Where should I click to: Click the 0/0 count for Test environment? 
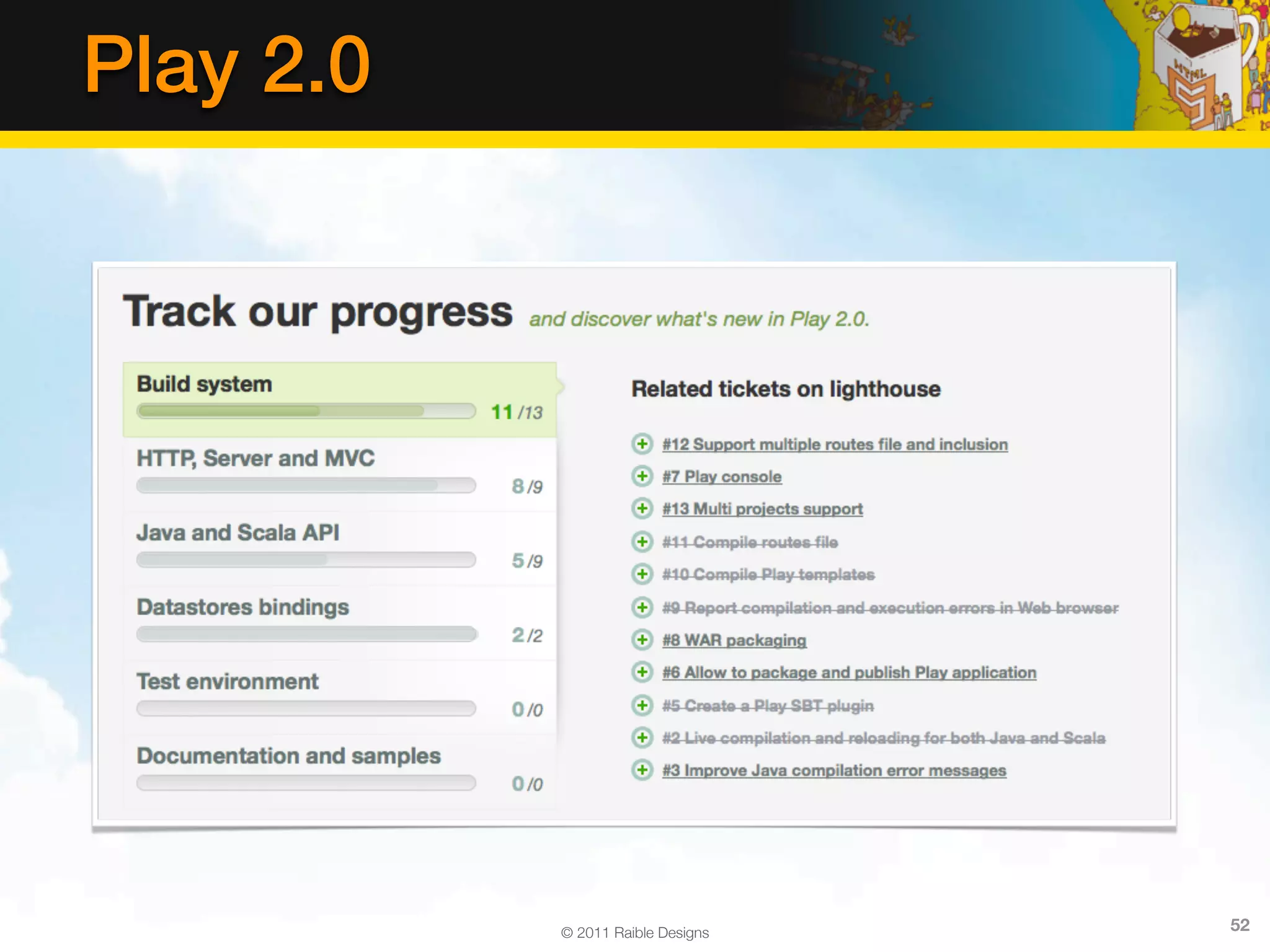tap(527, 710)
